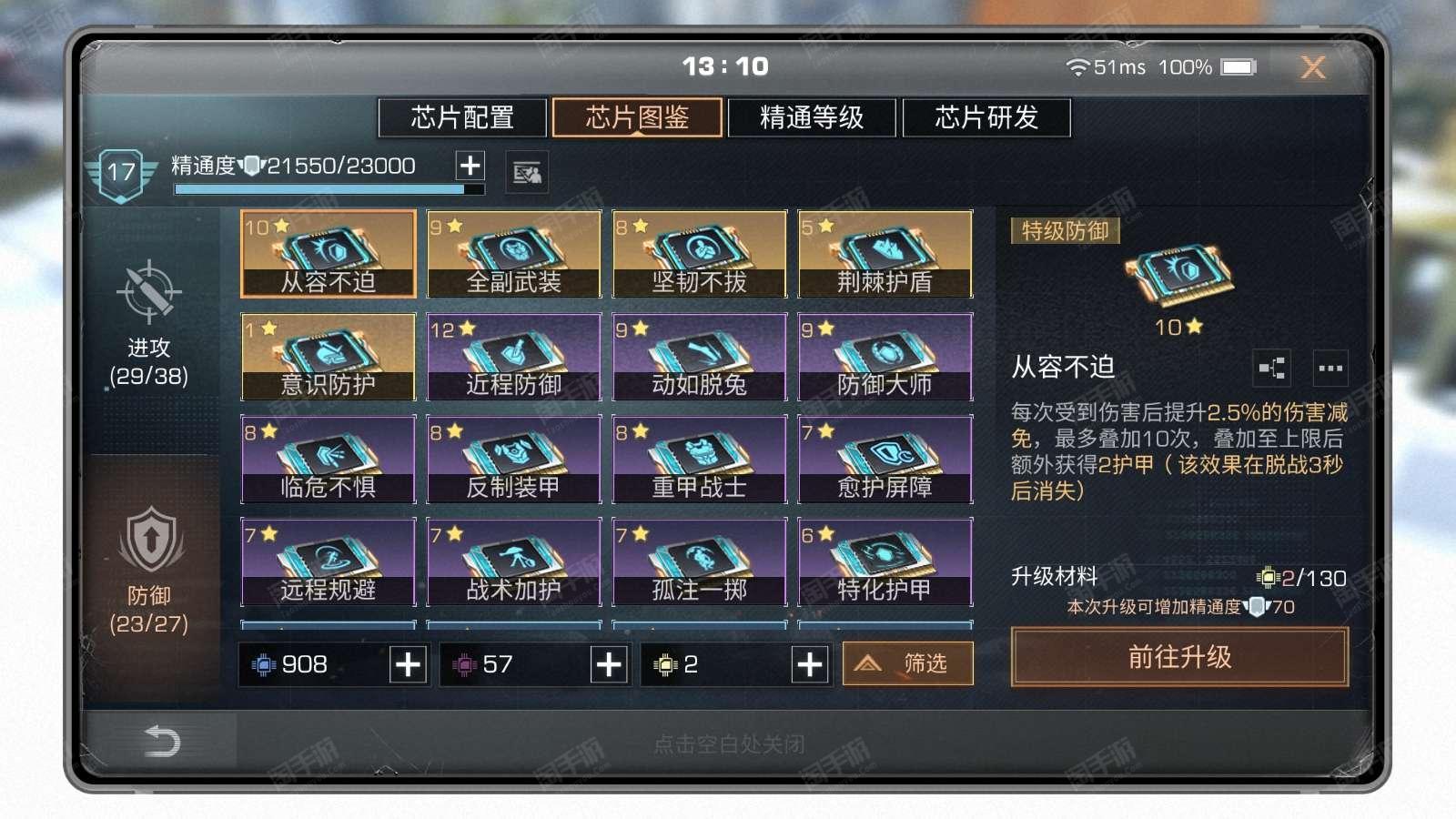1456x819 pixels.
Task: Expand the 筛选 filter menu
Action: click(x=907, y=663)
